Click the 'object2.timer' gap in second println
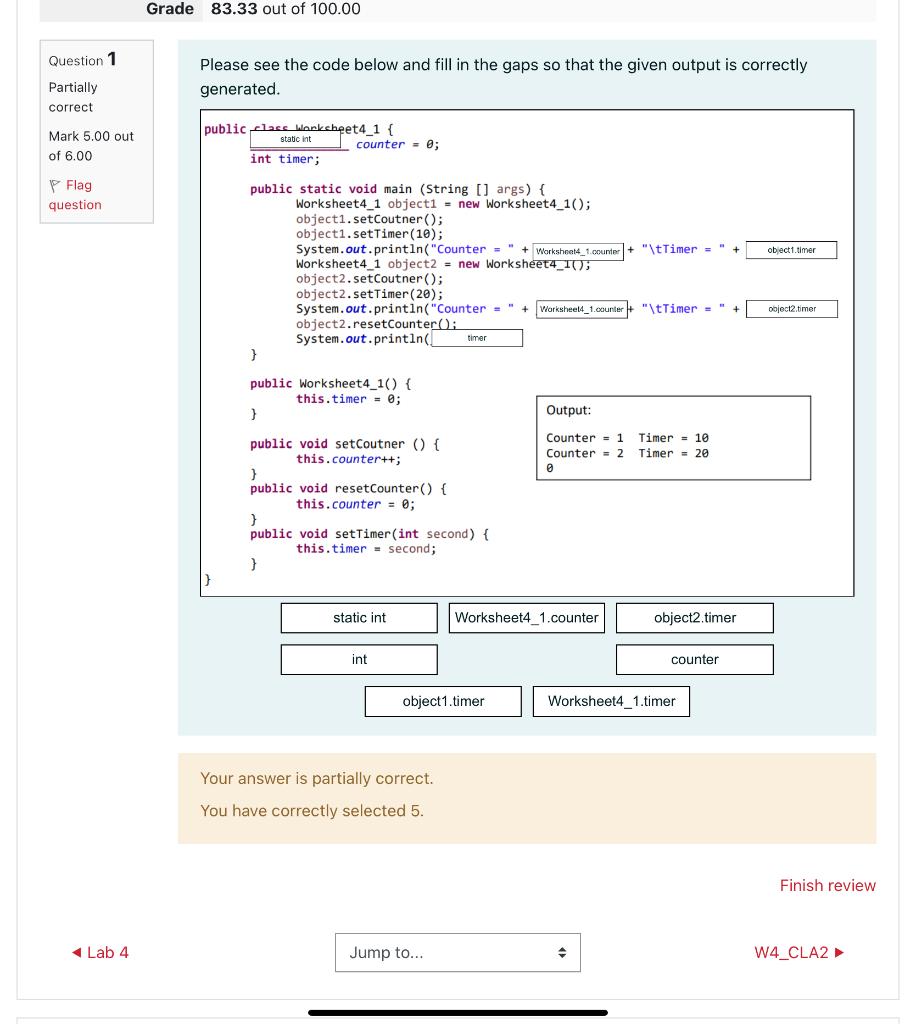 (791, 308)
